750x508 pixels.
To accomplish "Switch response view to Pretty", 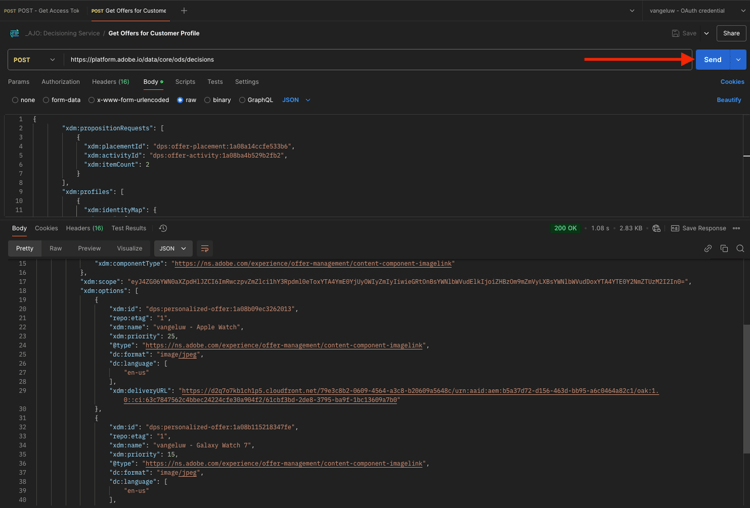I will 24,248.
